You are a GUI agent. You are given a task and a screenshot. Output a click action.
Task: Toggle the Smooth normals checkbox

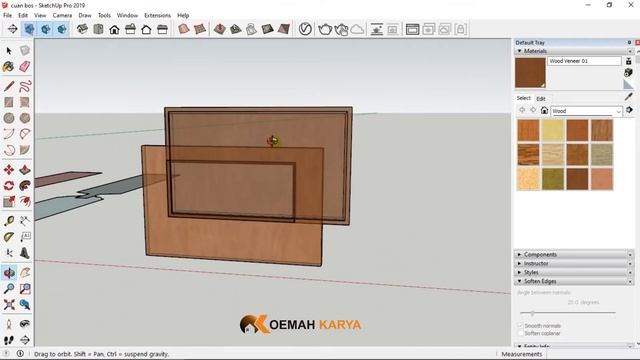pos(520,326)
